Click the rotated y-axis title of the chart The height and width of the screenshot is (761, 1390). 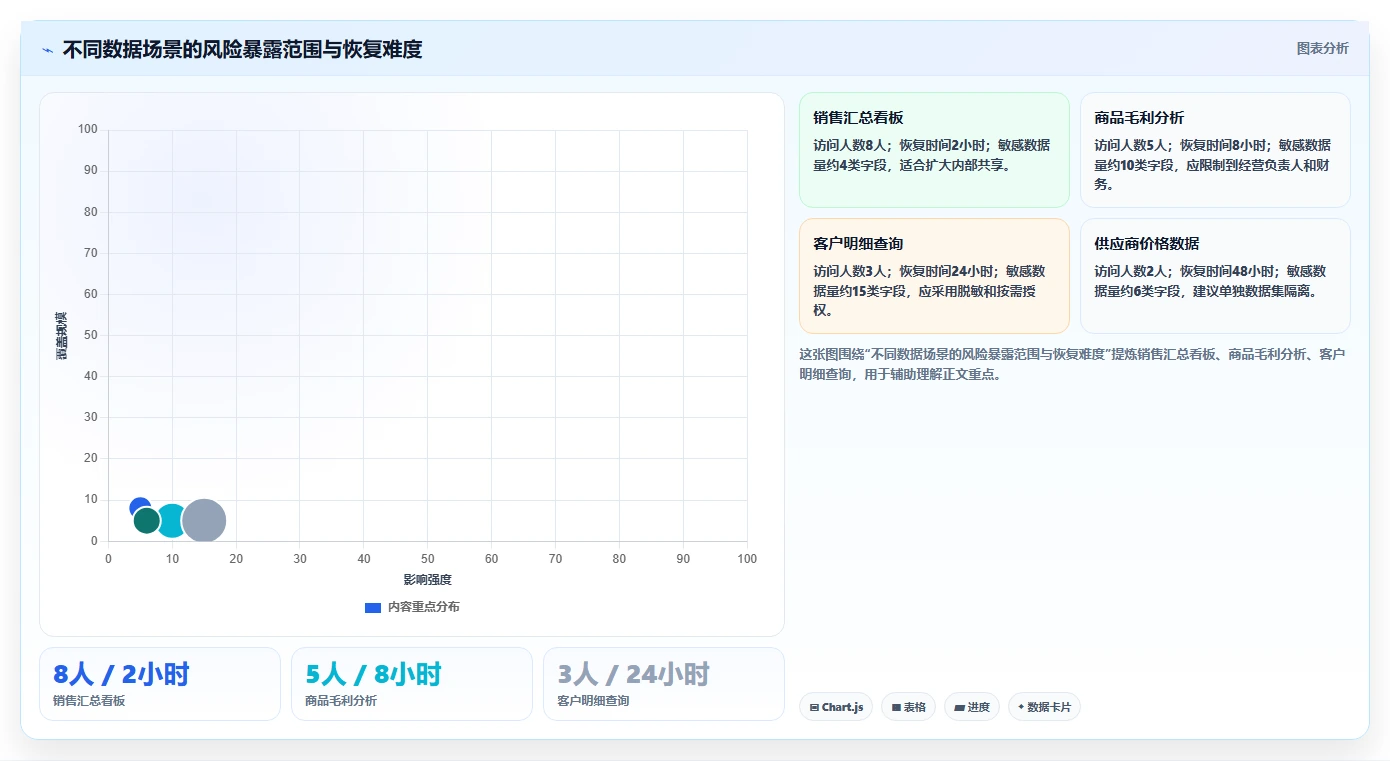coord(61,336)
